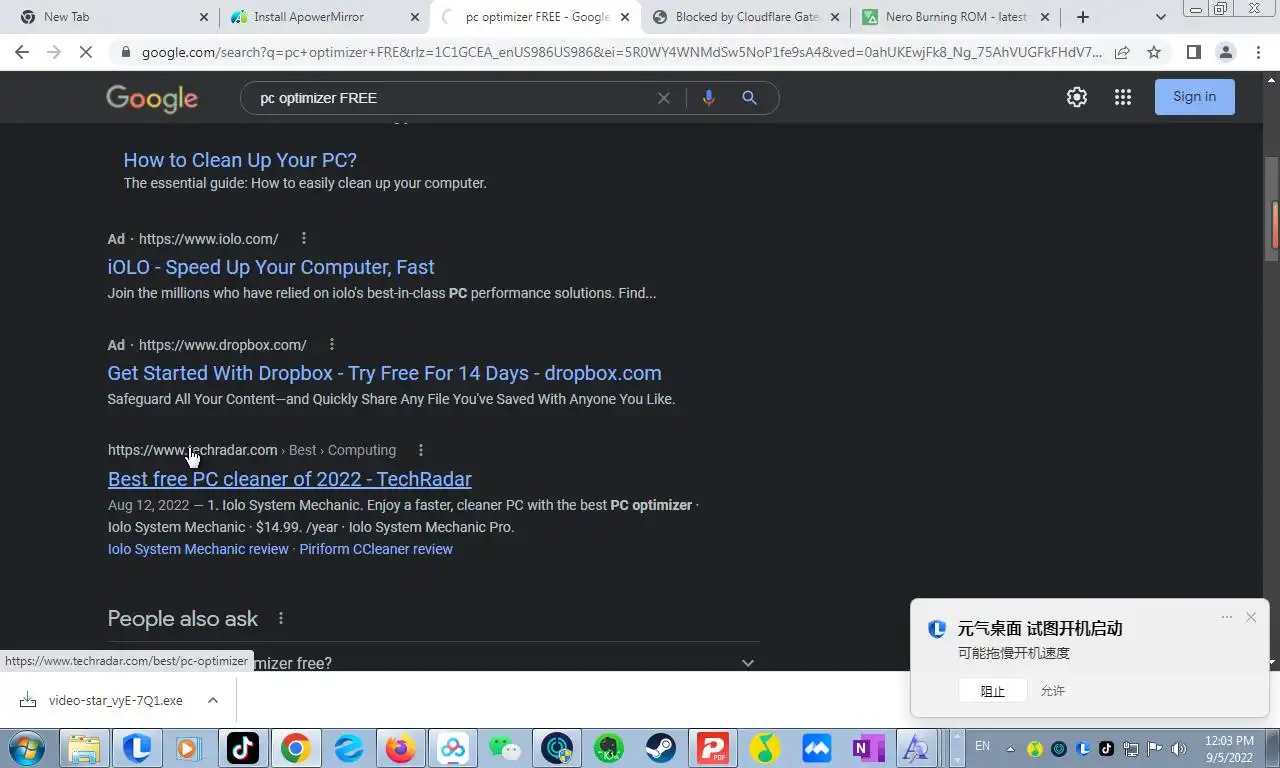
Task: Click the Sign in button
Action: [1194, 97]
